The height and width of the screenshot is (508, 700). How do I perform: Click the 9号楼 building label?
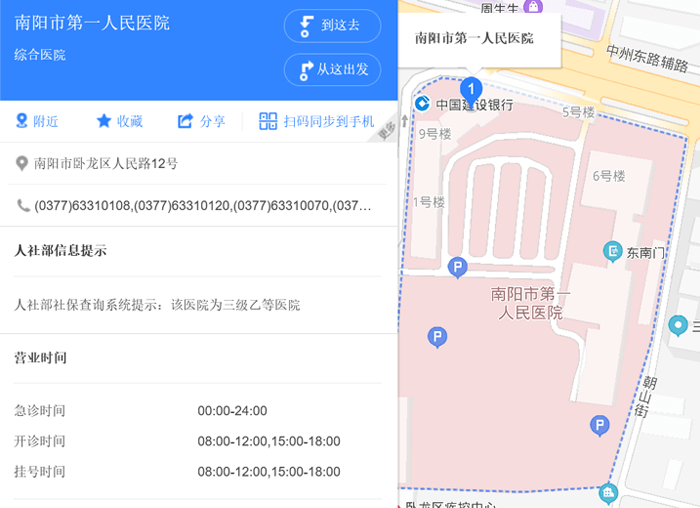point(435,133)
